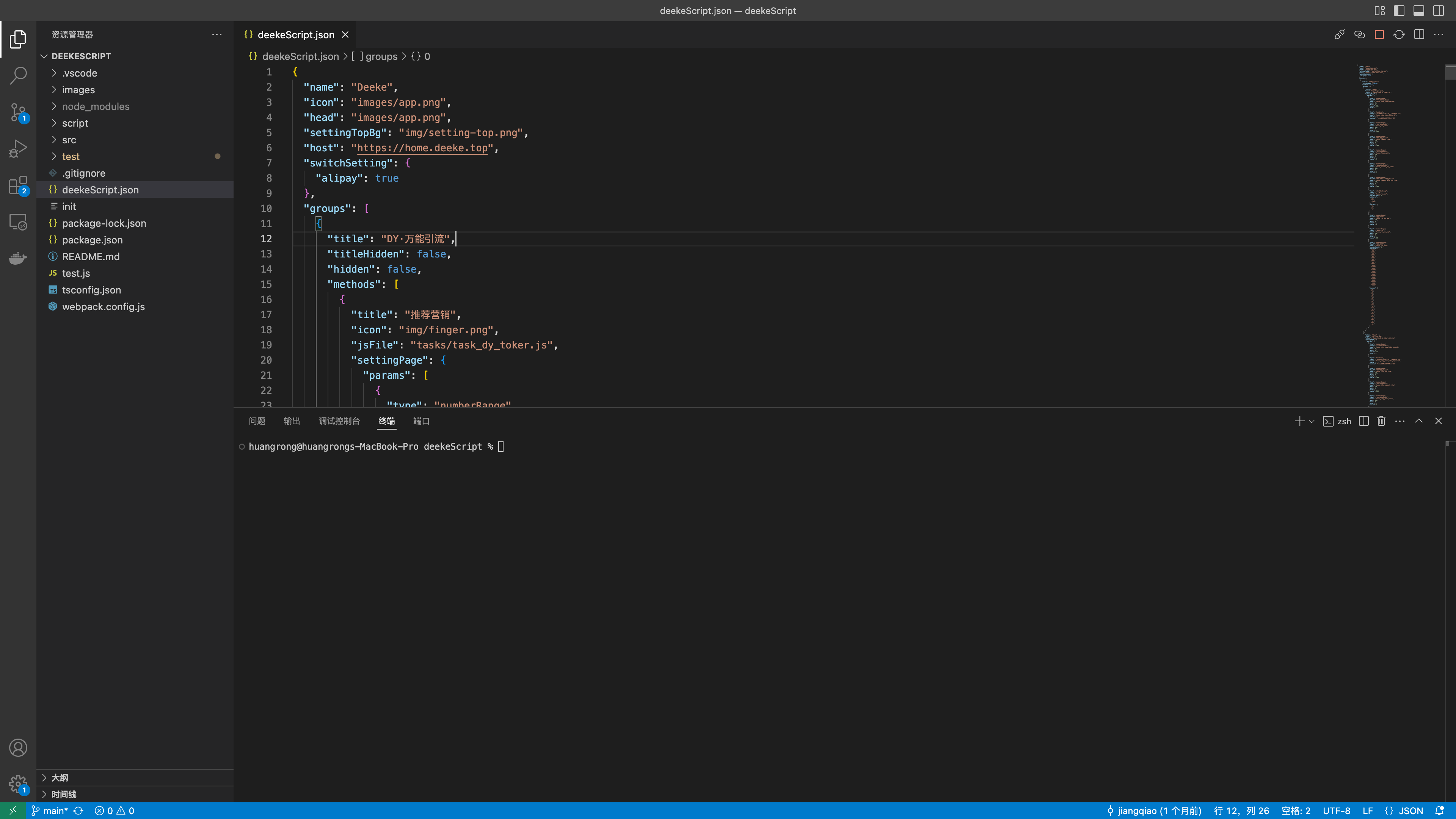Open the Source Control view
The height and width of the screenshot is (819, 1456).
click(18, 112)
